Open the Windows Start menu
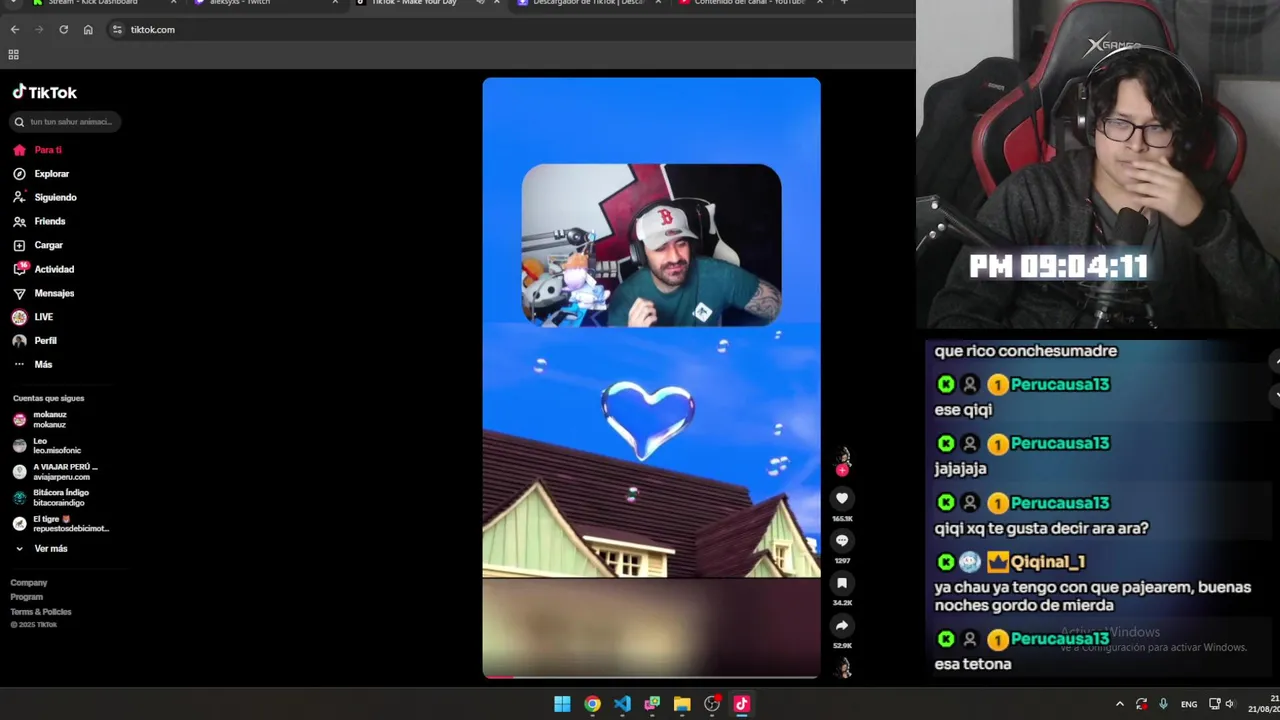Image resolution: width=1280 pixels, height=720 pixels. (562, 704)
